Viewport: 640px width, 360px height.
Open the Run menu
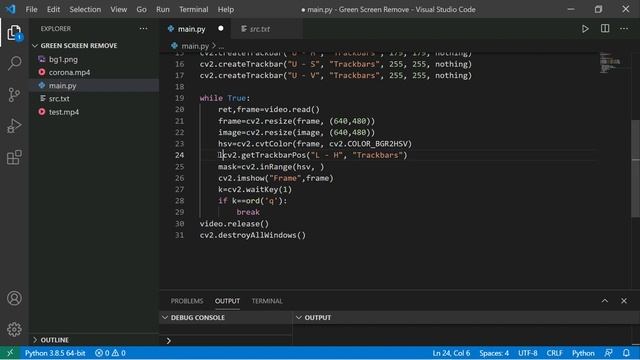pyautogui.click(x=162, y=9)
